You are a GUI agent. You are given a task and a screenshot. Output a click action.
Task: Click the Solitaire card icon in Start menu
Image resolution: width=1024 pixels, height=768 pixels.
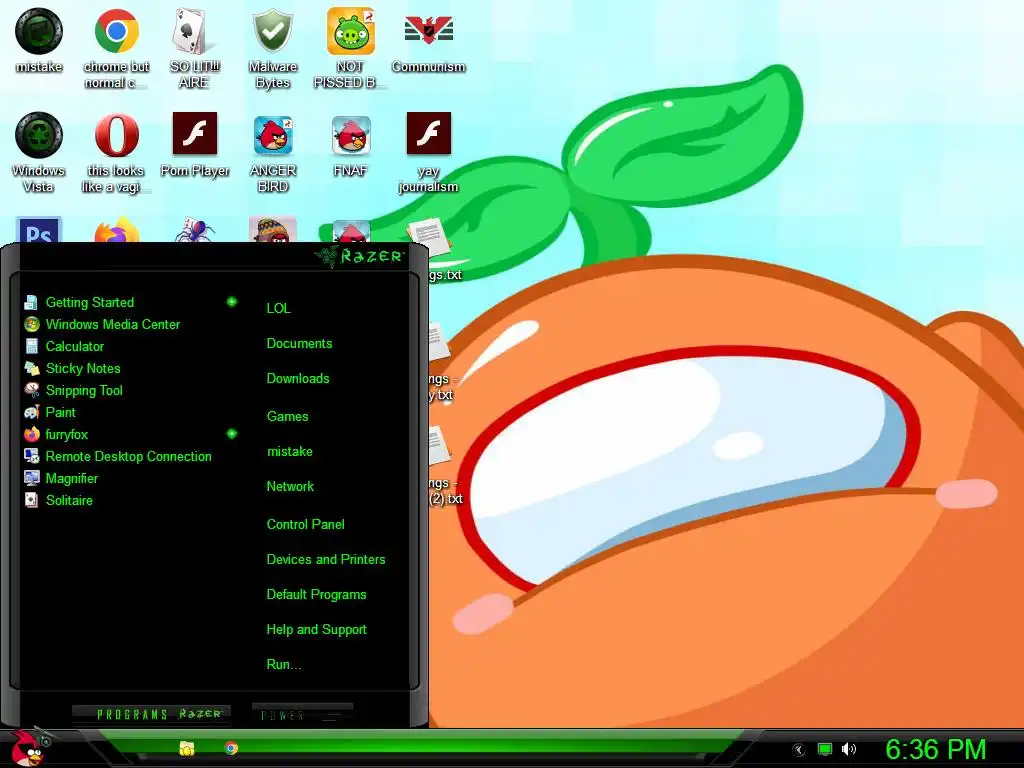[x=31, y=500]
